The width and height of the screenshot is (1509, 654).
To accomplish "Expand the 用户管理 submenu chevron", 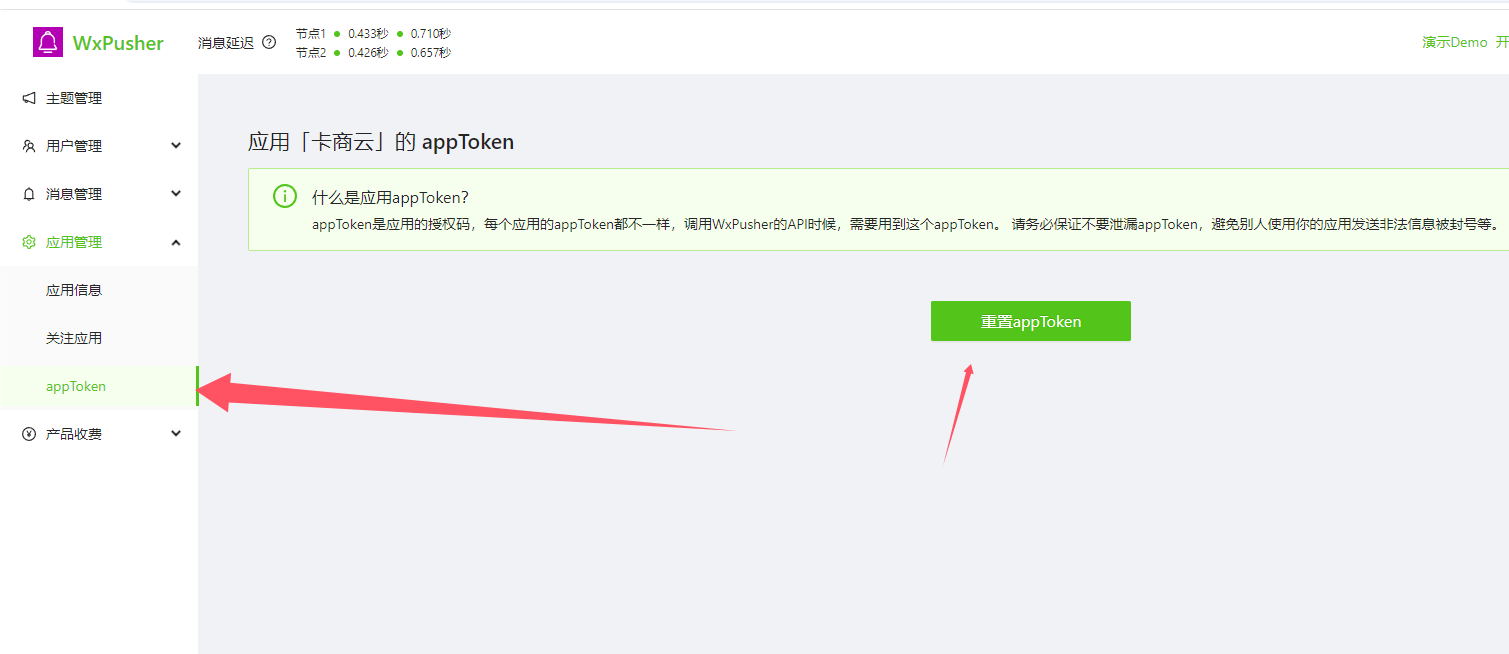I will [x=176, y=146].
